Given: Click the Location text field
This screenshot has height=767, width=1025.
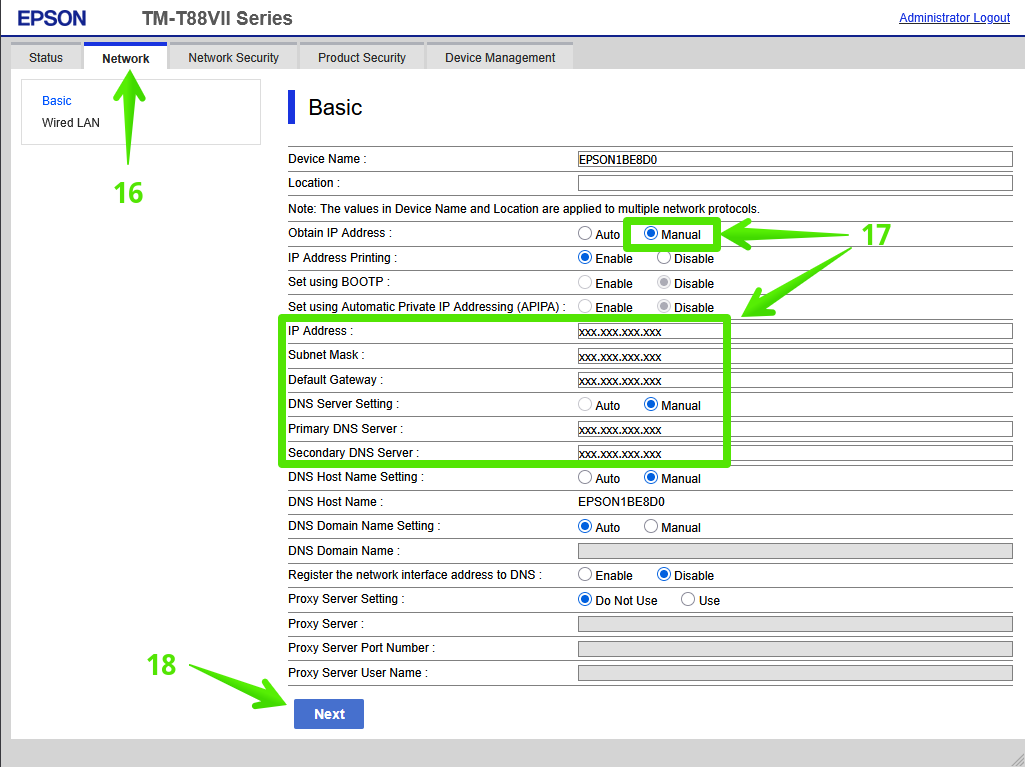Looking at the screenshot, I should tap(794, 183).
